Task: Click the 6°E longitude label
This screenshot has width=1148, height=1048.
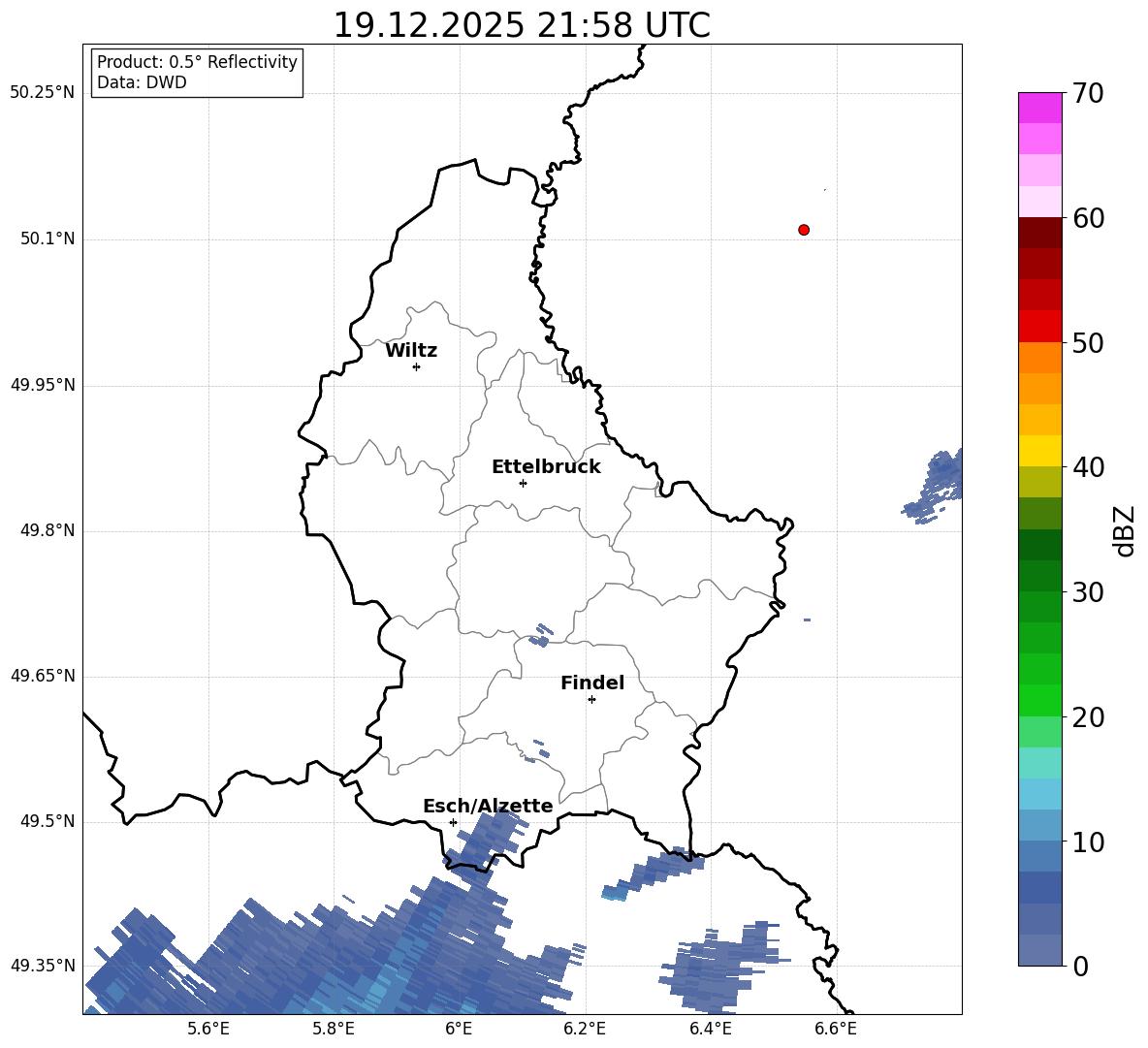Action: pyautogui.click(x=459, y=1030)
